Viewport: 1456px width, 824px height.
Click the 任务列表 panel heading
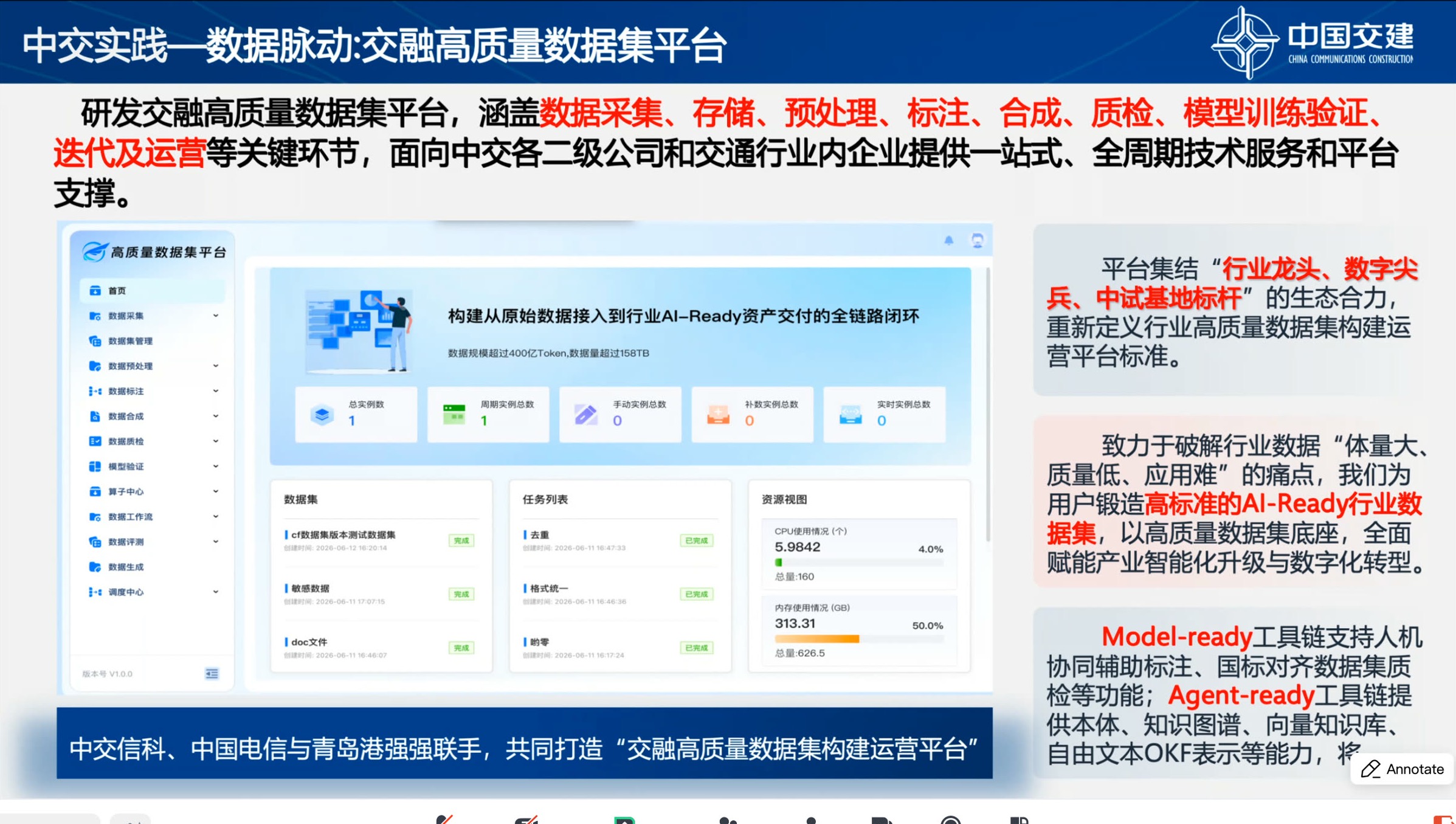point(545,499)
